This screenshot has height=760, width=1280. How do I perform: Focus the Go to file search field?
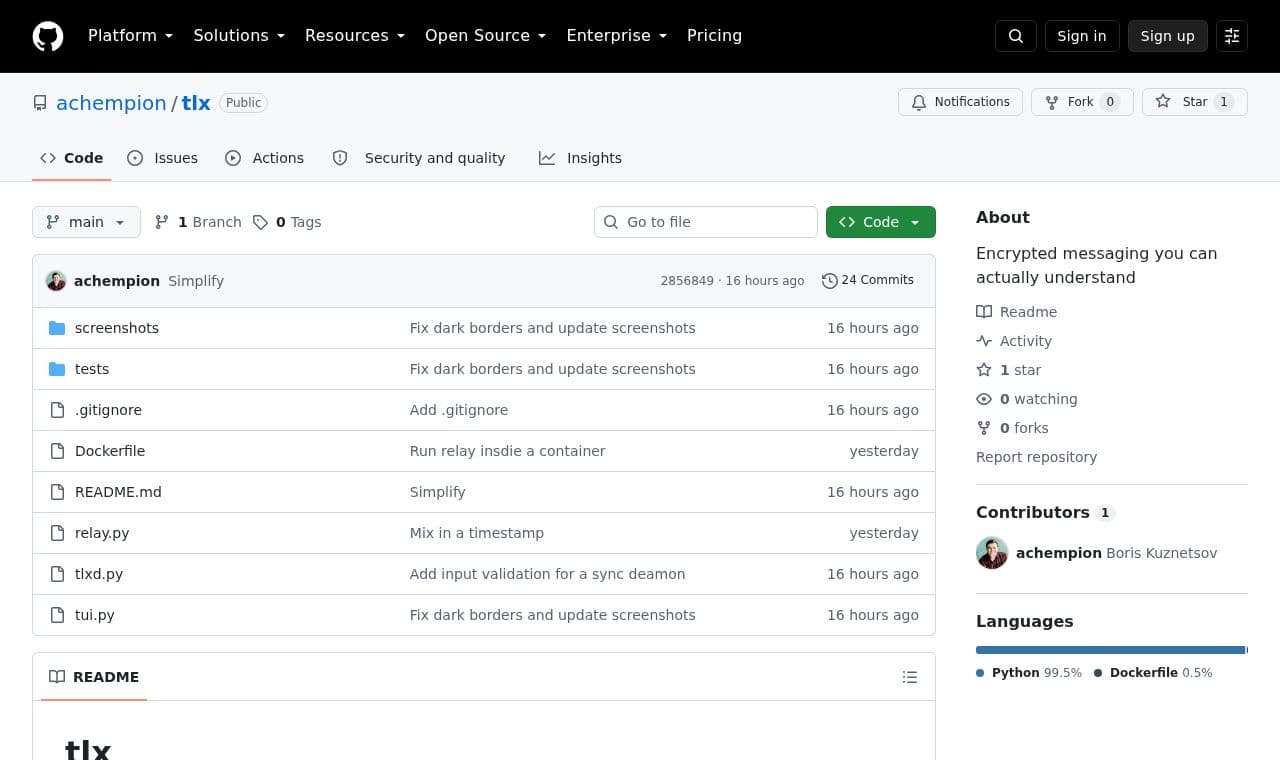click(x=706, y=222)
